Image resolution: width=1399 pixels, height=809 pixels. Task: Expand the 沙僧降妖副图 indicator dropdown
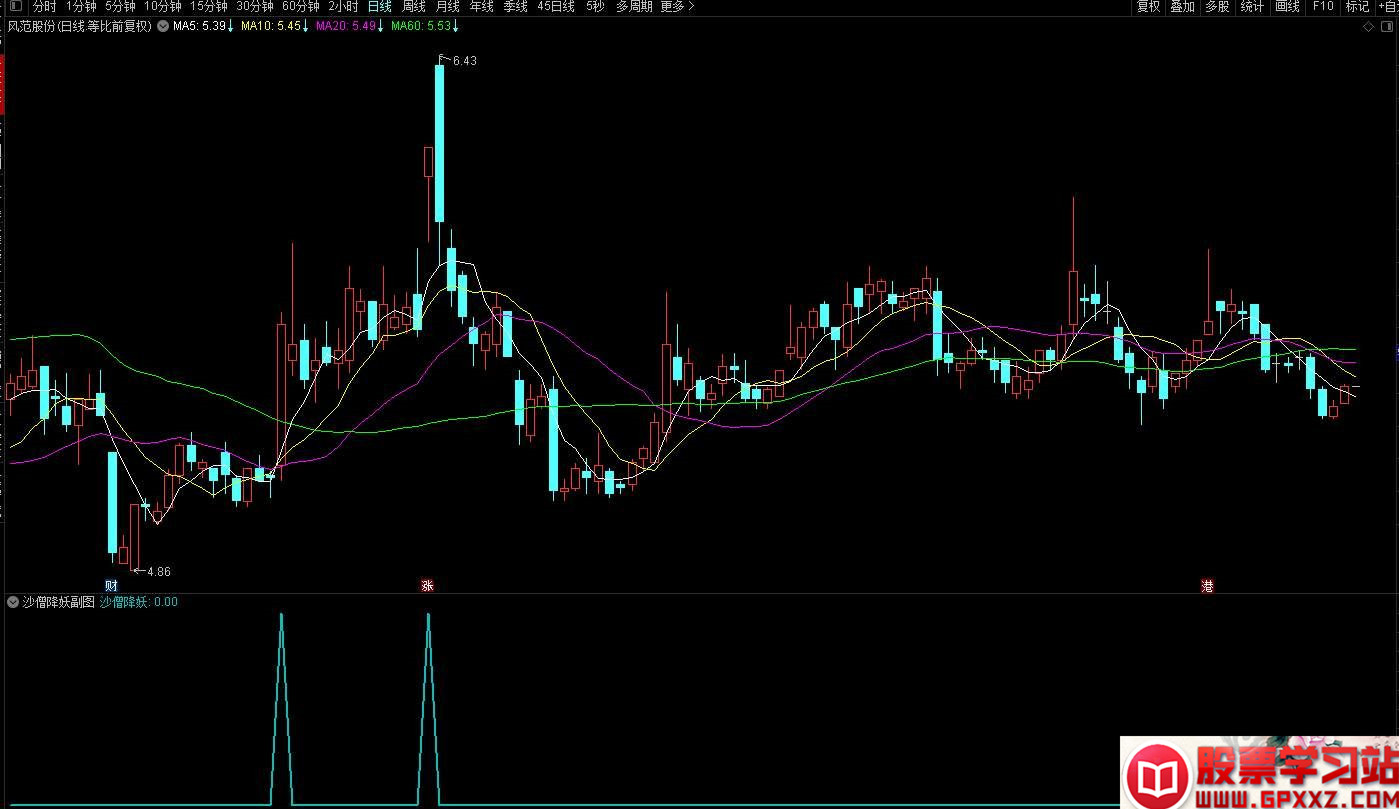tap(13, 602)
